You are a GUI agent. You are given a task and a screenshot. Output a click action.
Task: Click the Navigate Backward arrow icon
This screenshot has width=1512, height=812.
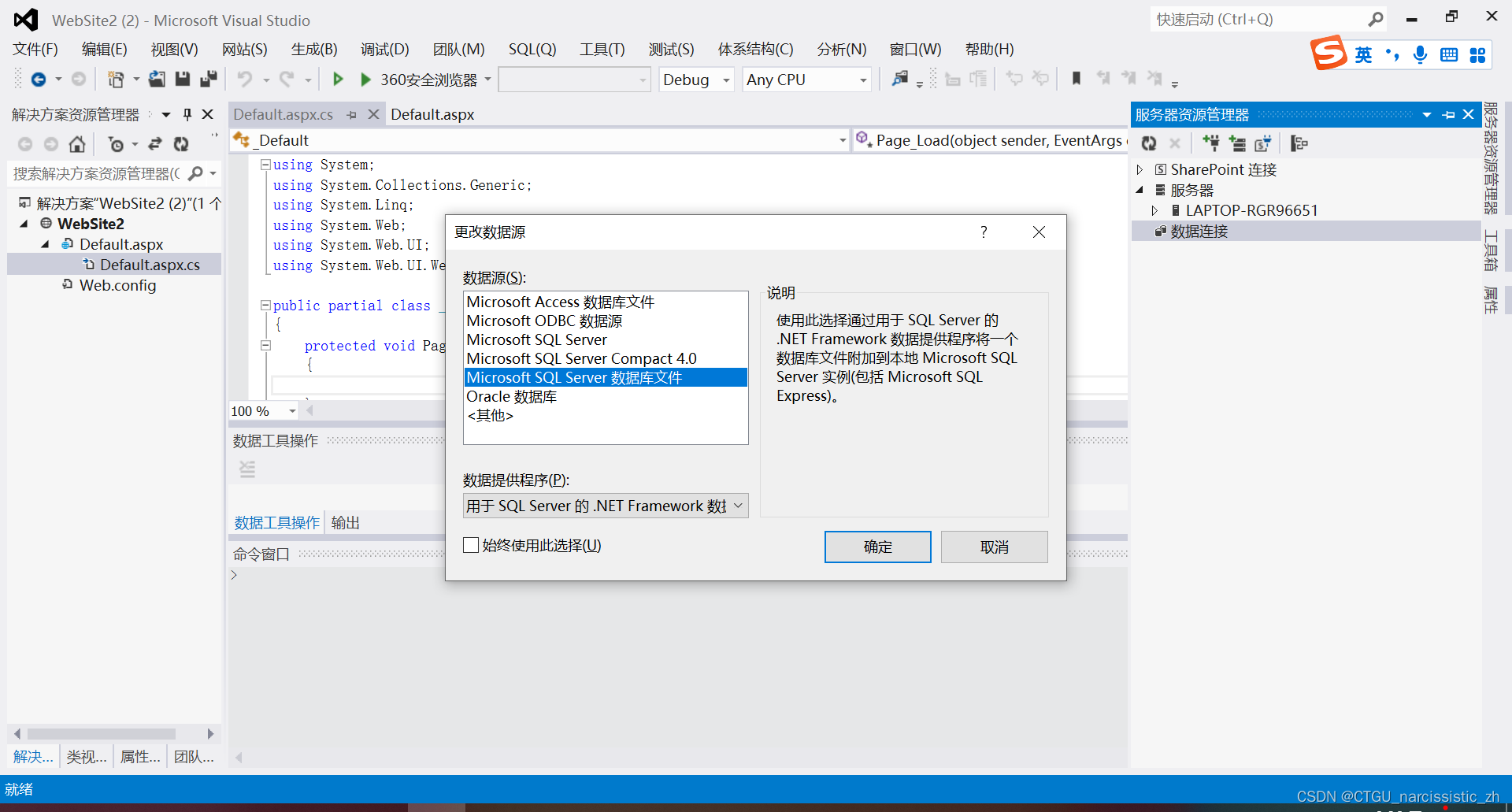[38, 79]
